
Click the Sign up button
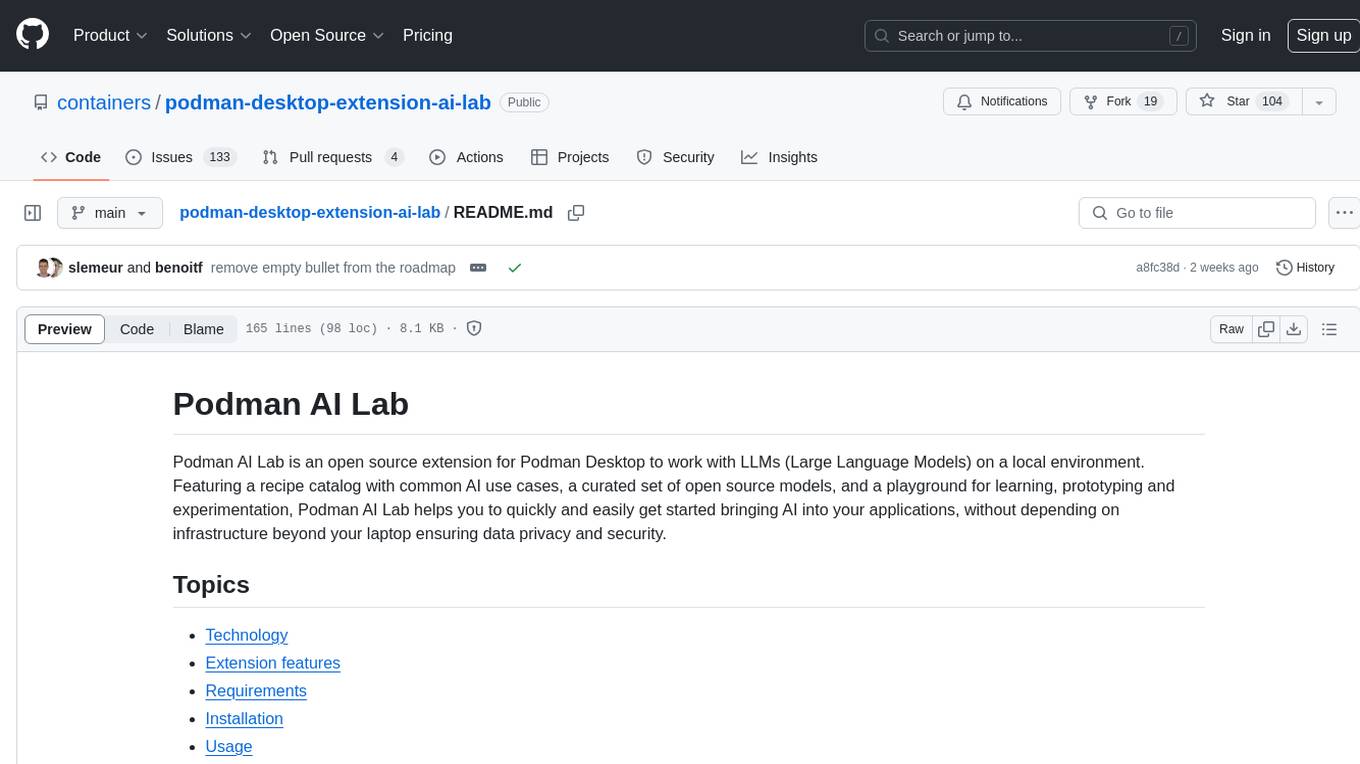pos(1323,35)
